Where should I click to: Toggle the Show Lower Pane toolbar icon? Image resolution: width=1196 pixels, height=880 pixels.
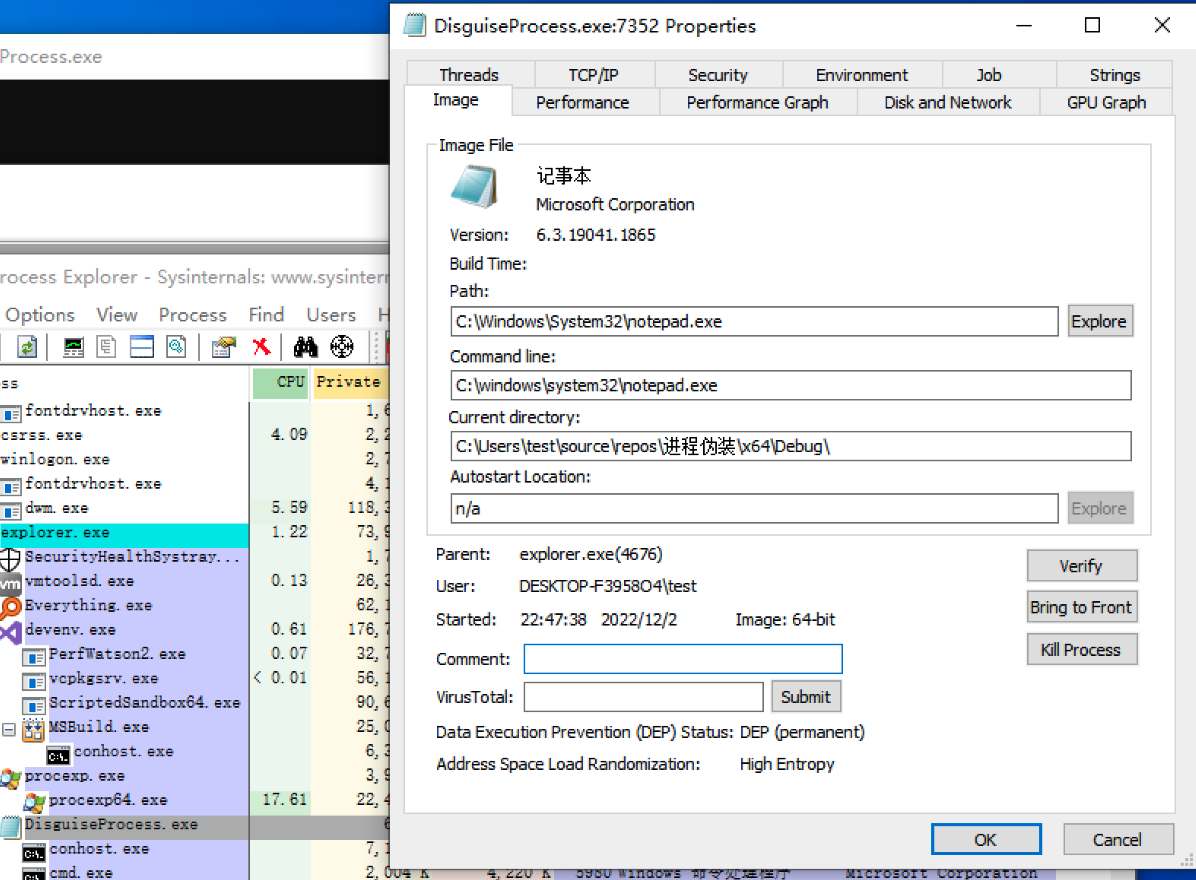(142, 347)
